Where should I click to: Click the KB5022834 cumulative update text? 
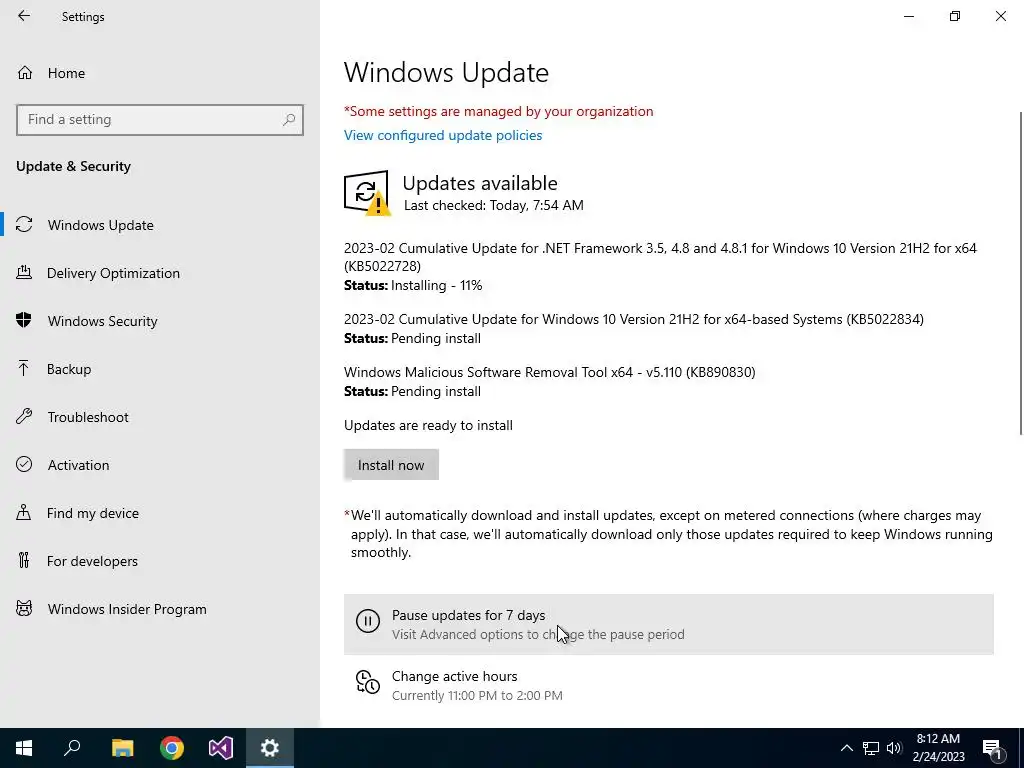633,319
